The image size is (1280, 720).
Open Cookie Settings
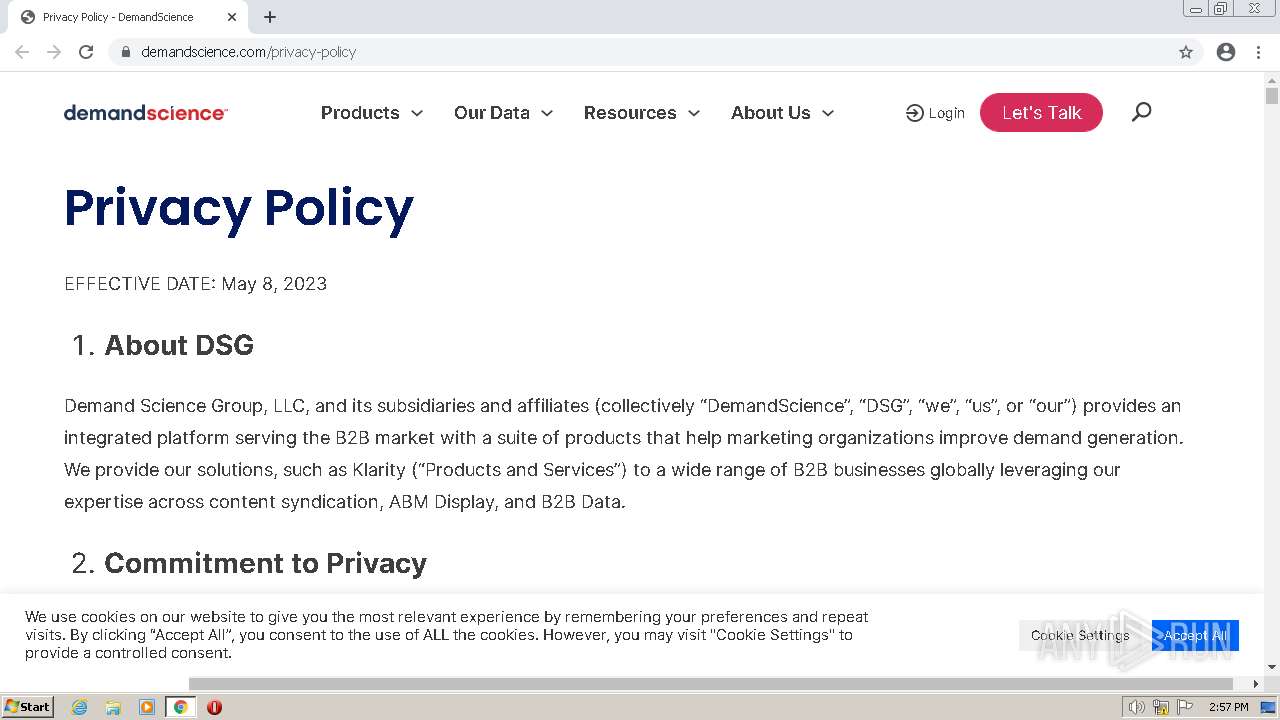click(1080, 635)
